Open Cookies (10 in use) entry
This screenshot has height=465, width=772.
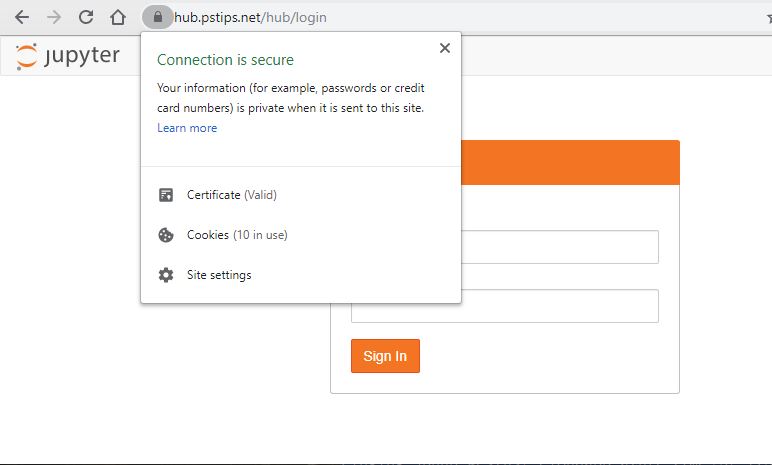point(237,235)
